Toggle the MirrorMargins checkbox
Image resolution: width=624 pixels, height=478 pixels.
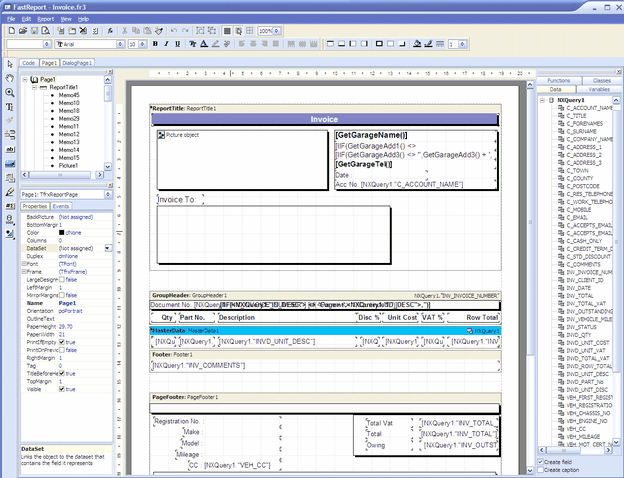(x=62, y=295)
